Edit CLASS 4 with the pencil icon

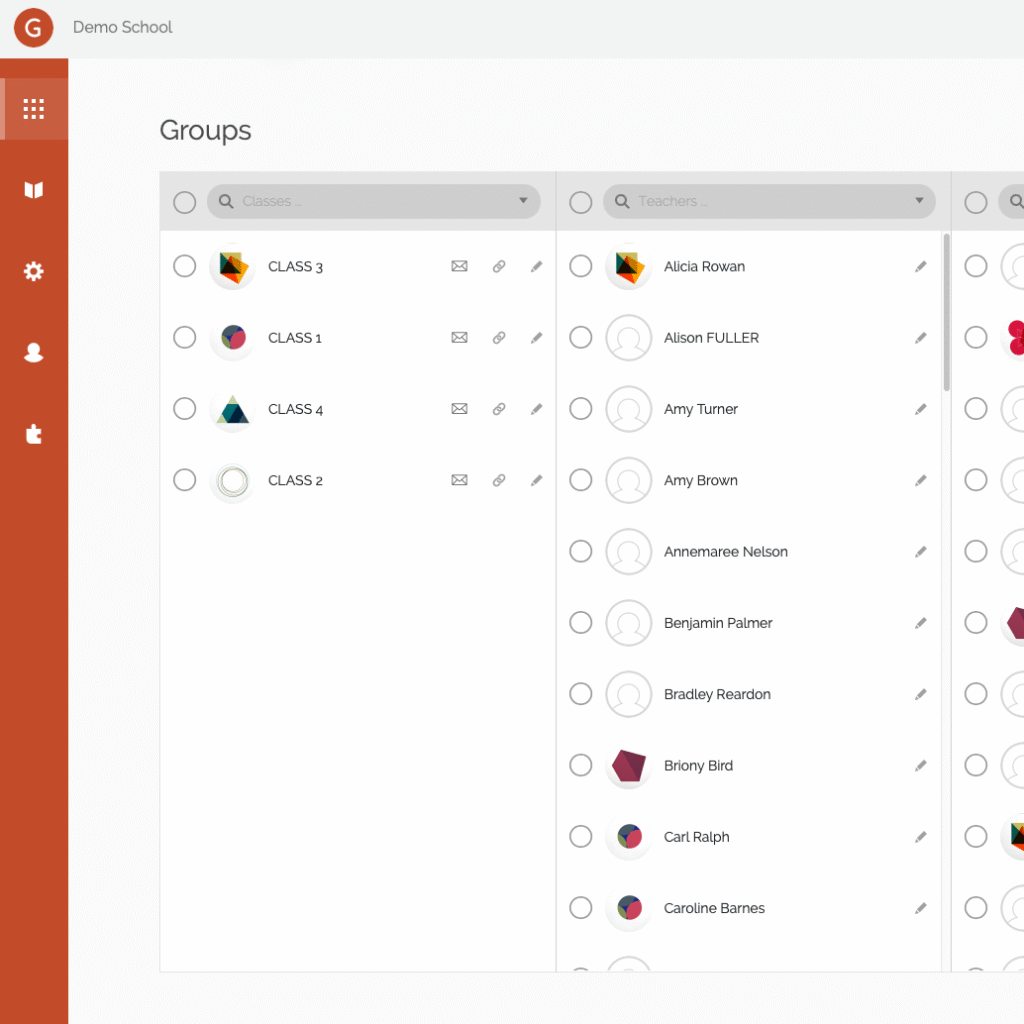pos(537,408)
